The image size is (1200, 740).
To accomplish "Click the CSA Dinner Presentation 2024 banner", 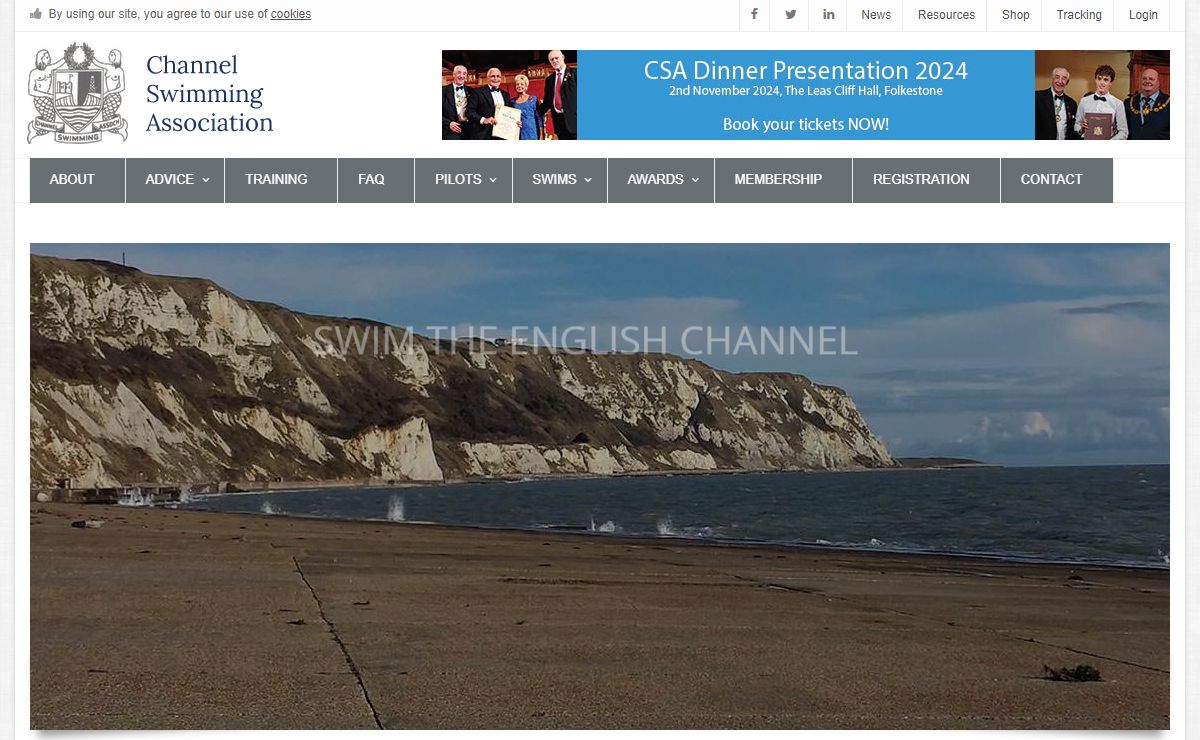I will [x=805, y=95].
